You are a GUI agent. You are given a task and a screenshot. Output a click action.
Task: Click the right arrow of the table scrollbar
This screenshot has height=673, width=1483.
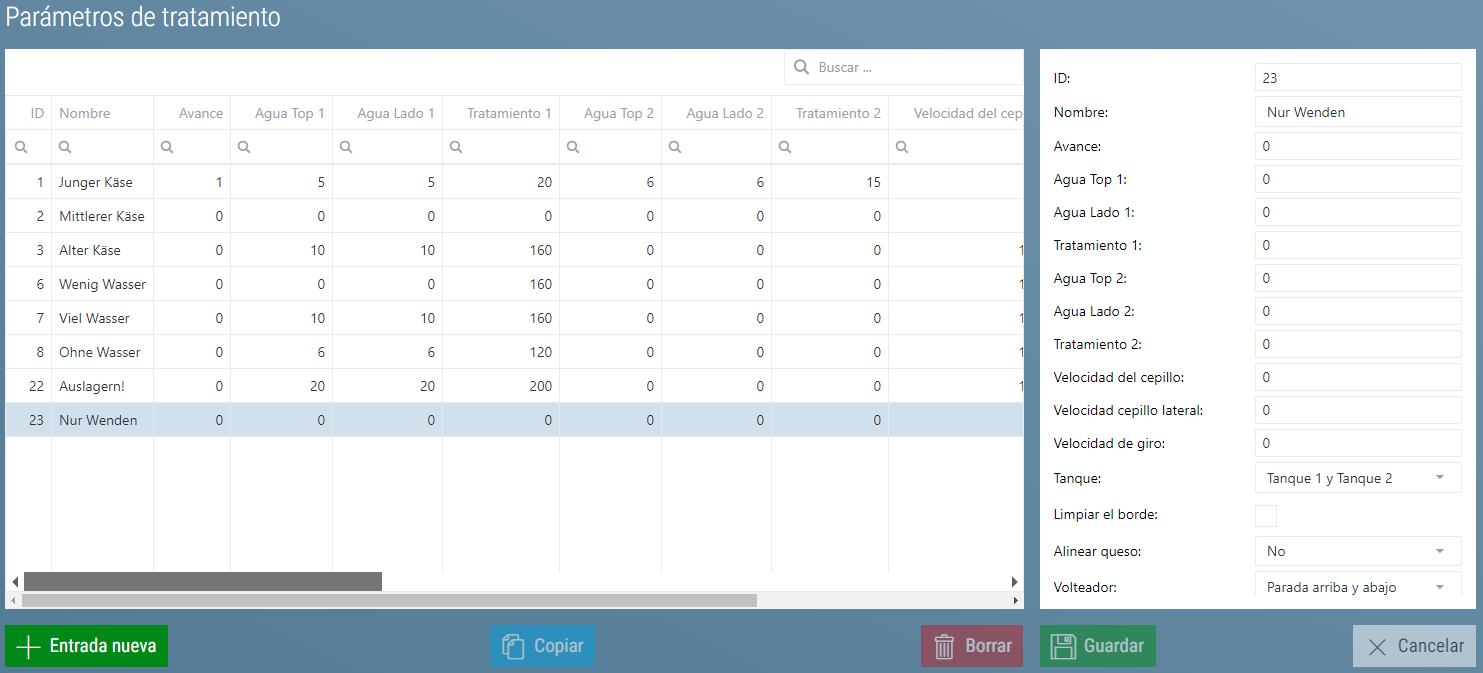[x=1015, y=581]
